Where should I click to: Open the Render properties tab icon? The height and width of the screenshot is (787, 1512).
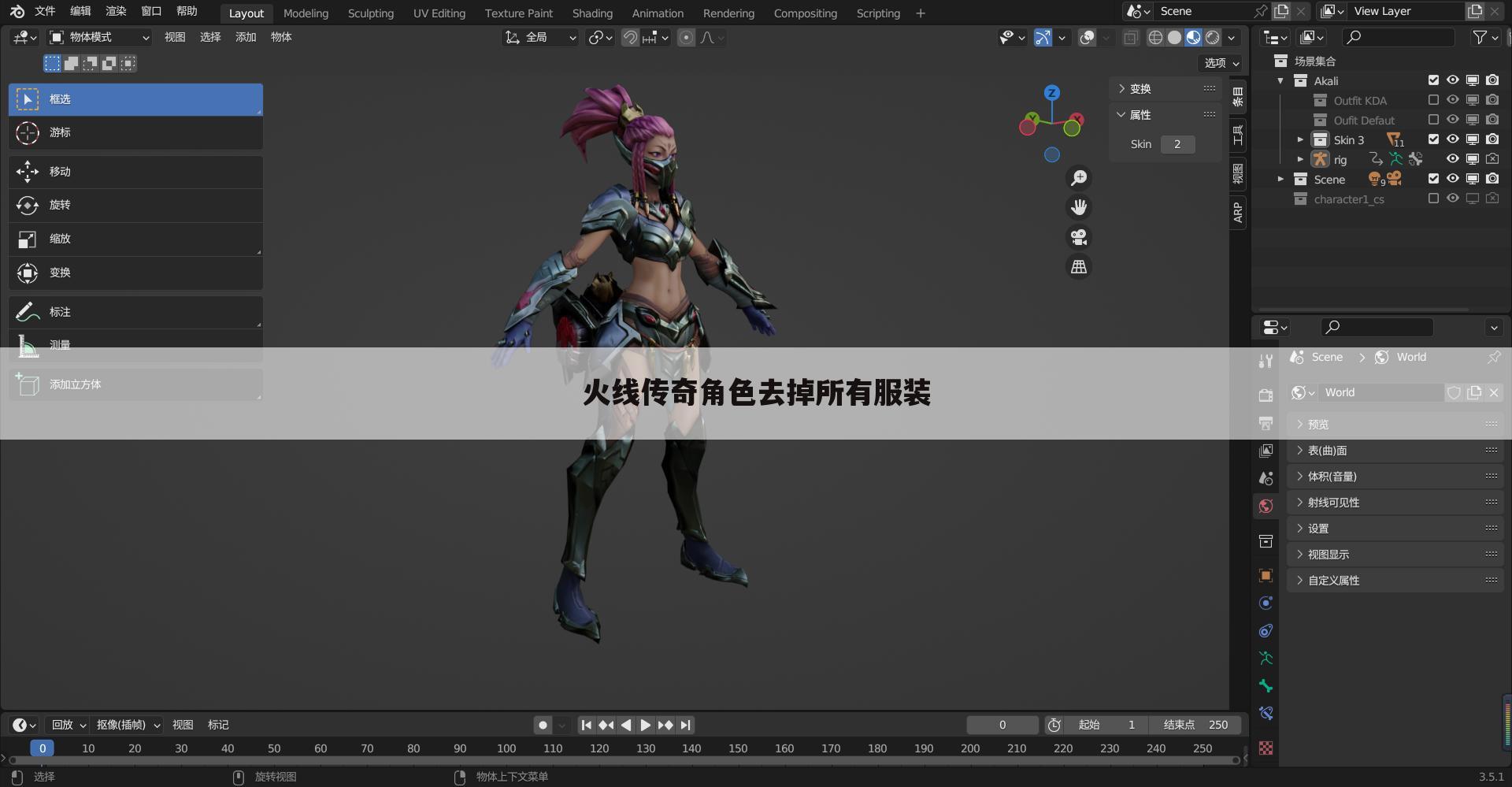pyautogui.click(x=1266, y=395)
